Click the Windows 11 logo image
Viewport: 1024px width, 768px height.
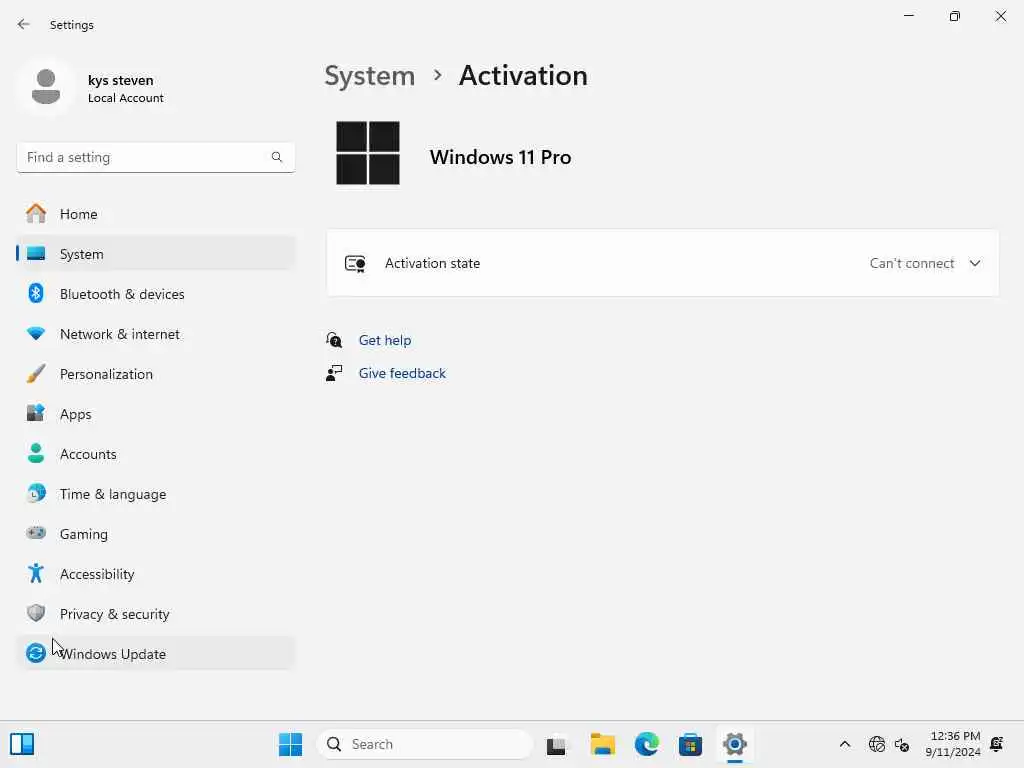368,153
